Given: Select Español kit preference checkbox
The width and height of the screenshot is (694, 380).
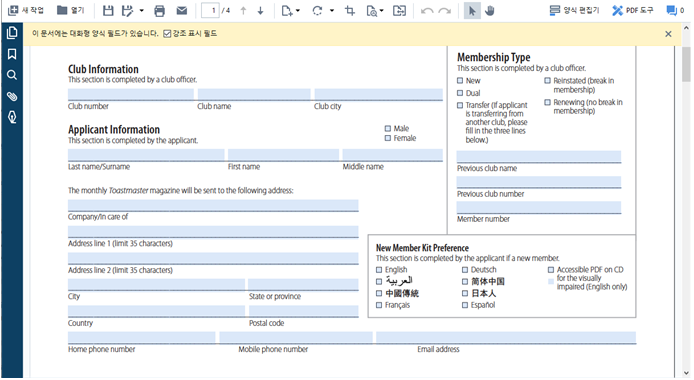Looking at the screenshot, I should click(465, 305).
